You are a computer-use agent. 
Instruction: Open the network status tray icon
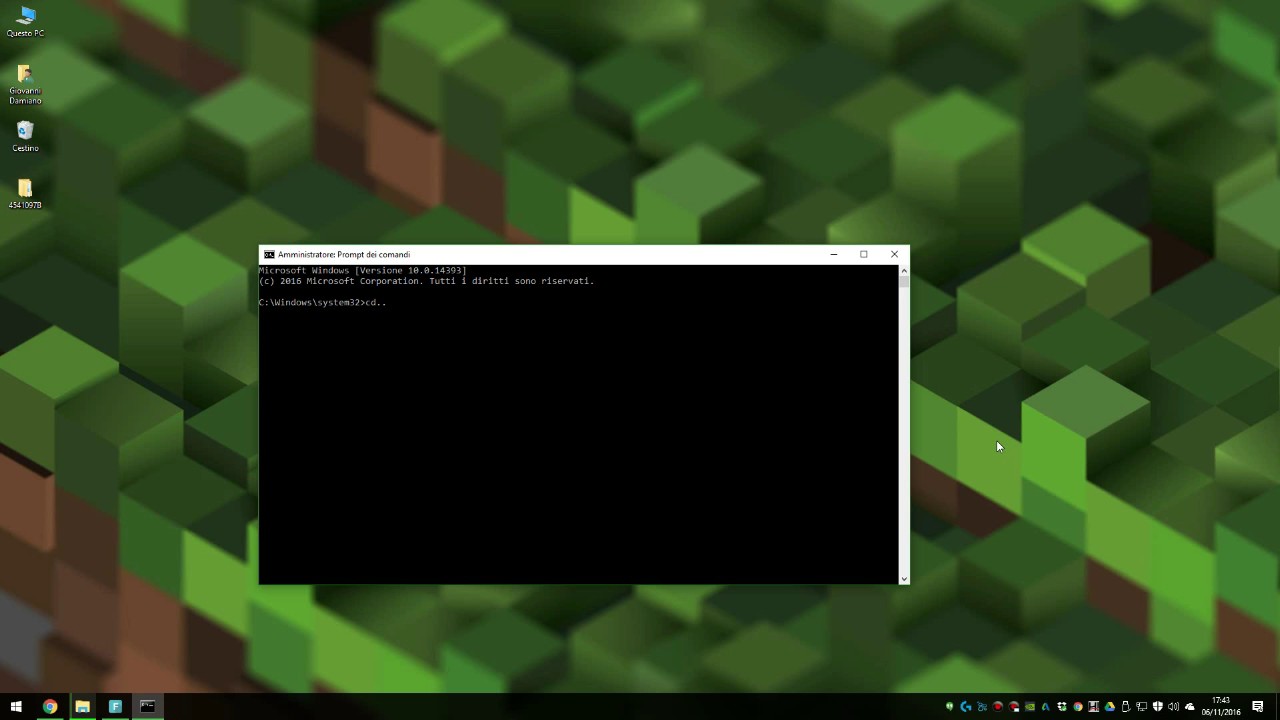(1142, 707)
